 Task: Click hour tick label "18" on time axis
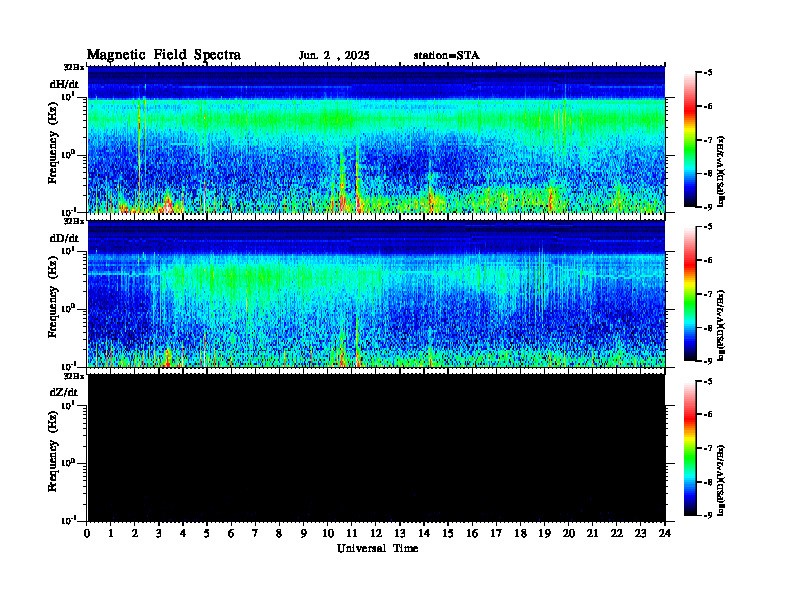click(520, 534)
